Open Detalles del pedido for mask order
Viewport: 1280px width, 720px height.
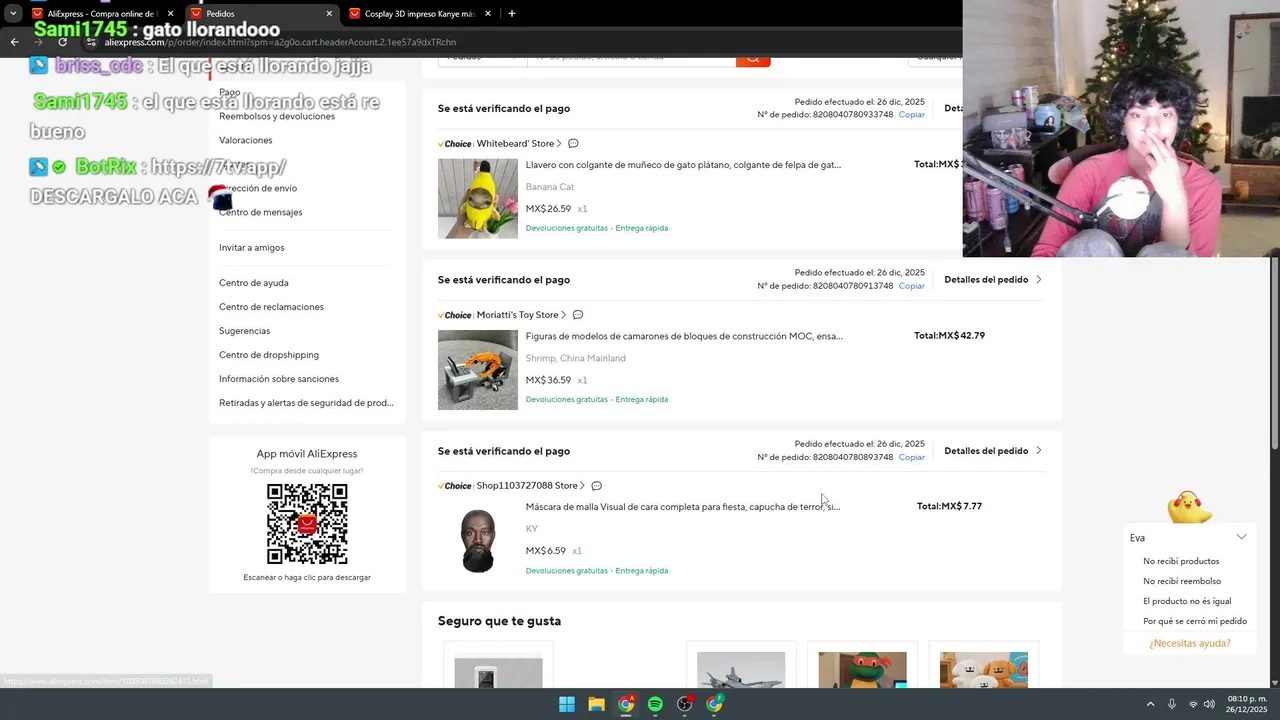coord(992,451)
